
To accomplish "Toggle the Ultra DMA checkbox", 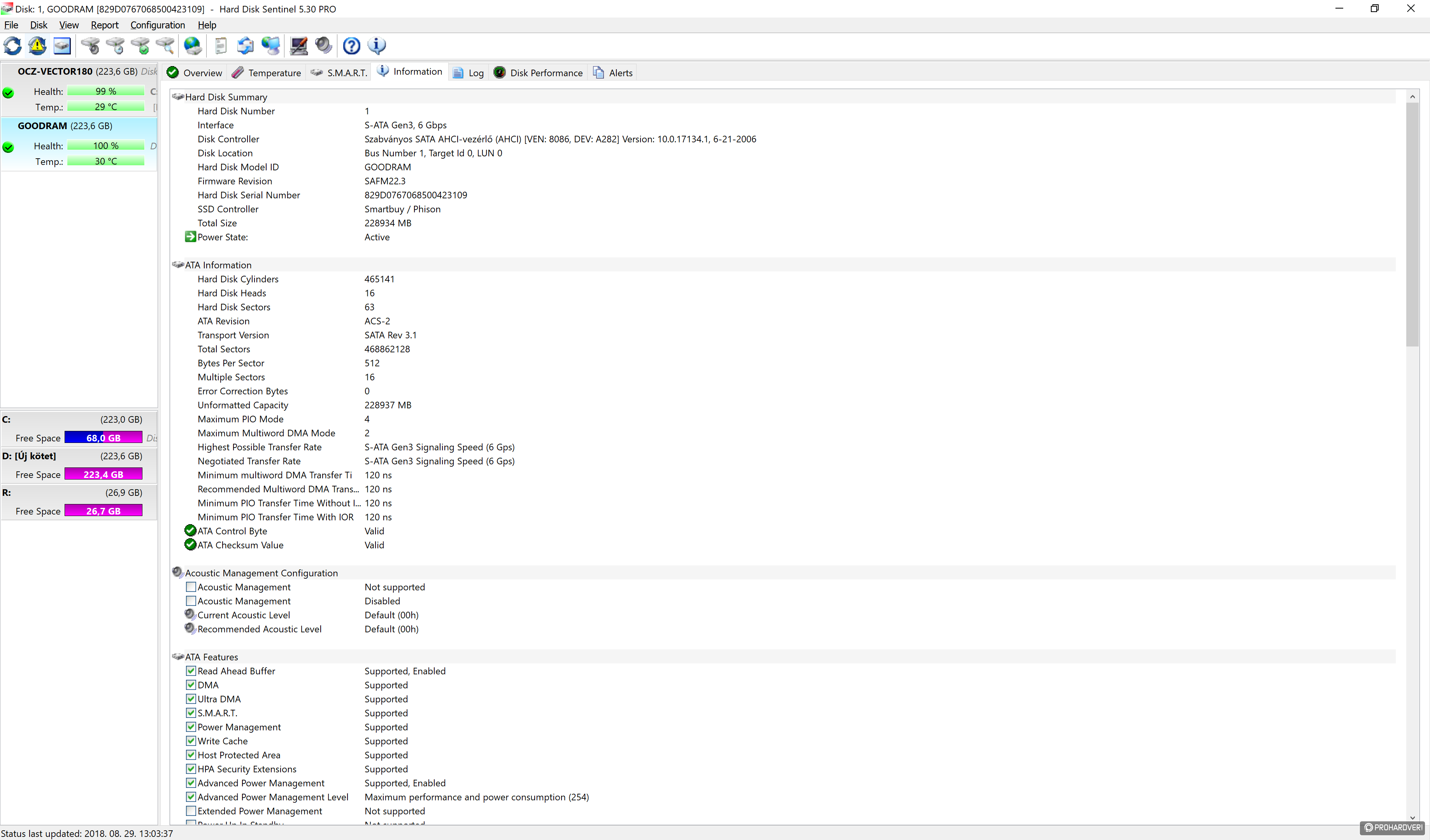I will [191, 699].
